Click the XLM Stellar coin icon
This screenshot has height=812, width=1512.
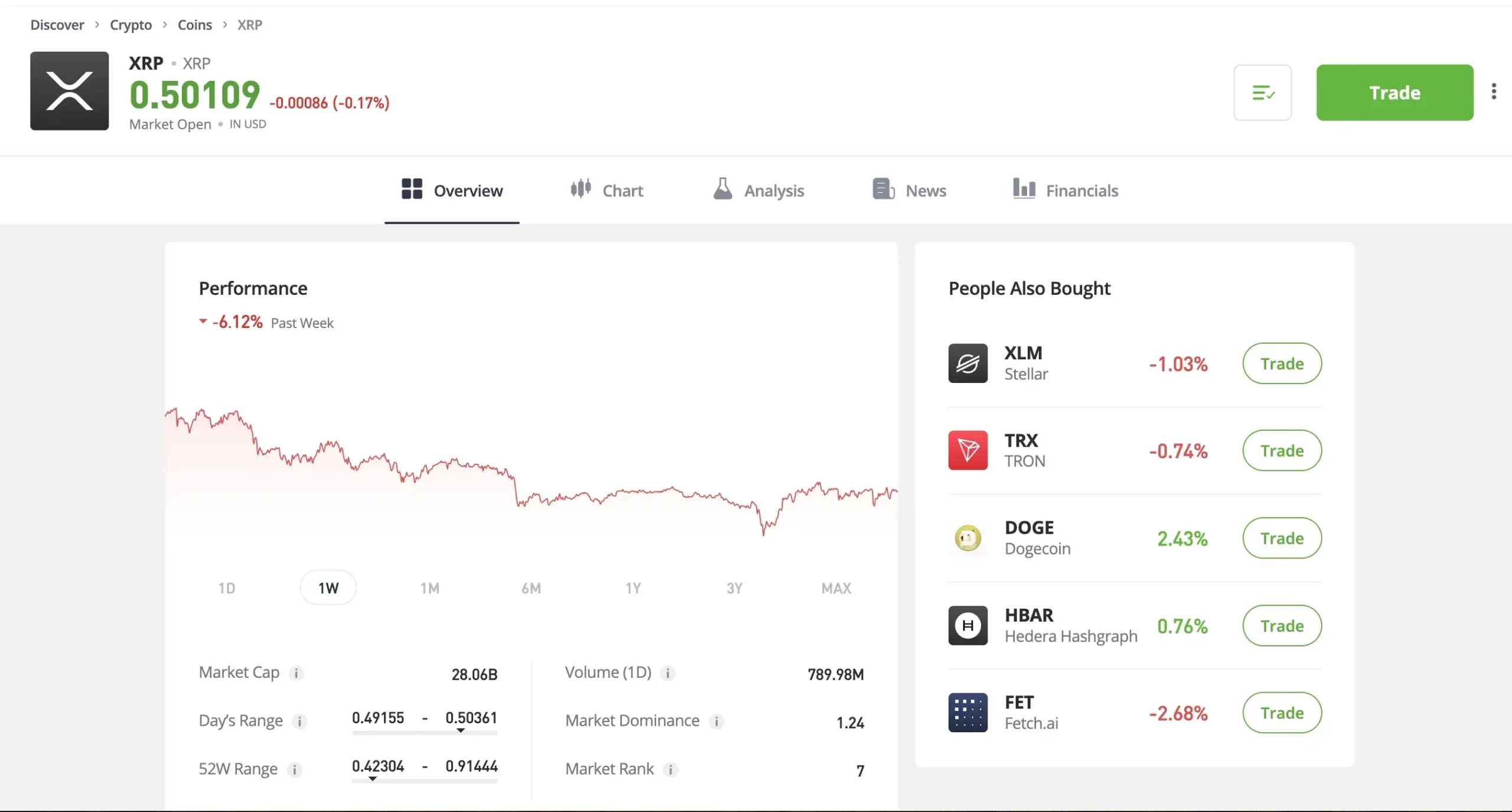click(x=967, y=362)
